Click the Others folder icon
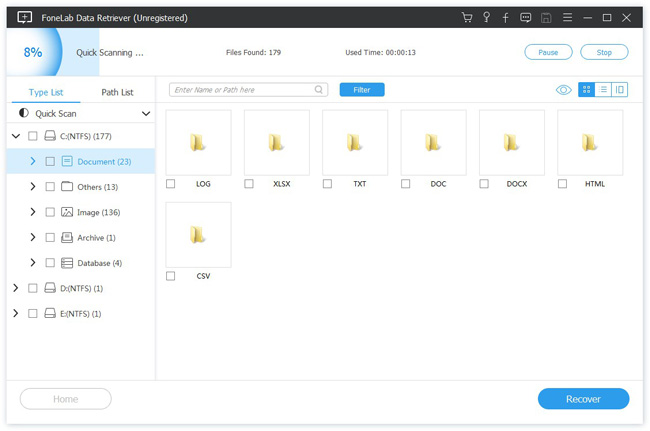 point(67,186)
